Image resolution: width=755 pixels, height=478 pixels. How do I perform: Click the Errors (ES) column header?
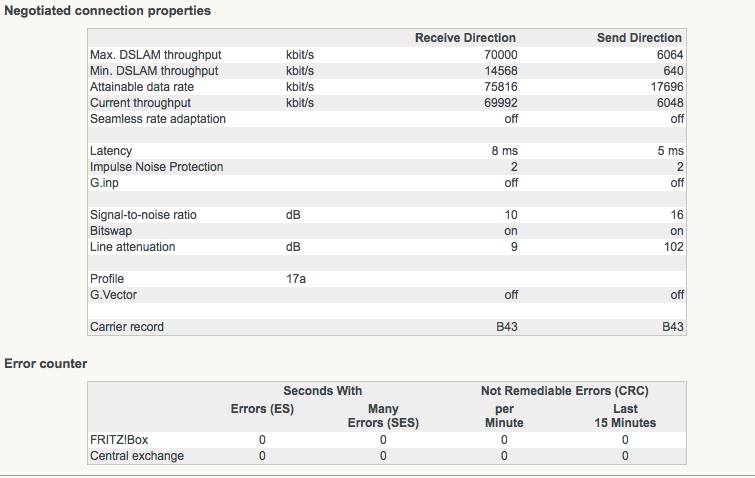(262, 409)
